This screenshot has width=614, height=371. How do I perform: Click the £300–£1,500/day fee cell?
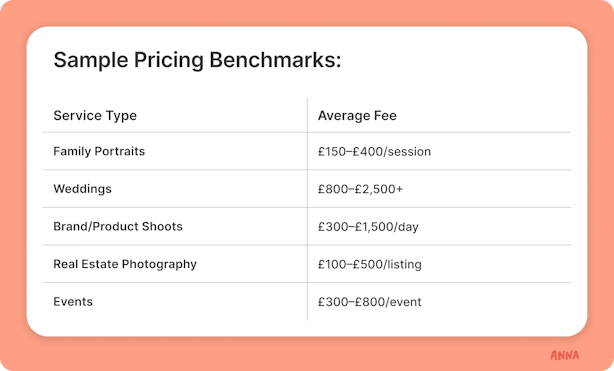(x=368, y=227)
